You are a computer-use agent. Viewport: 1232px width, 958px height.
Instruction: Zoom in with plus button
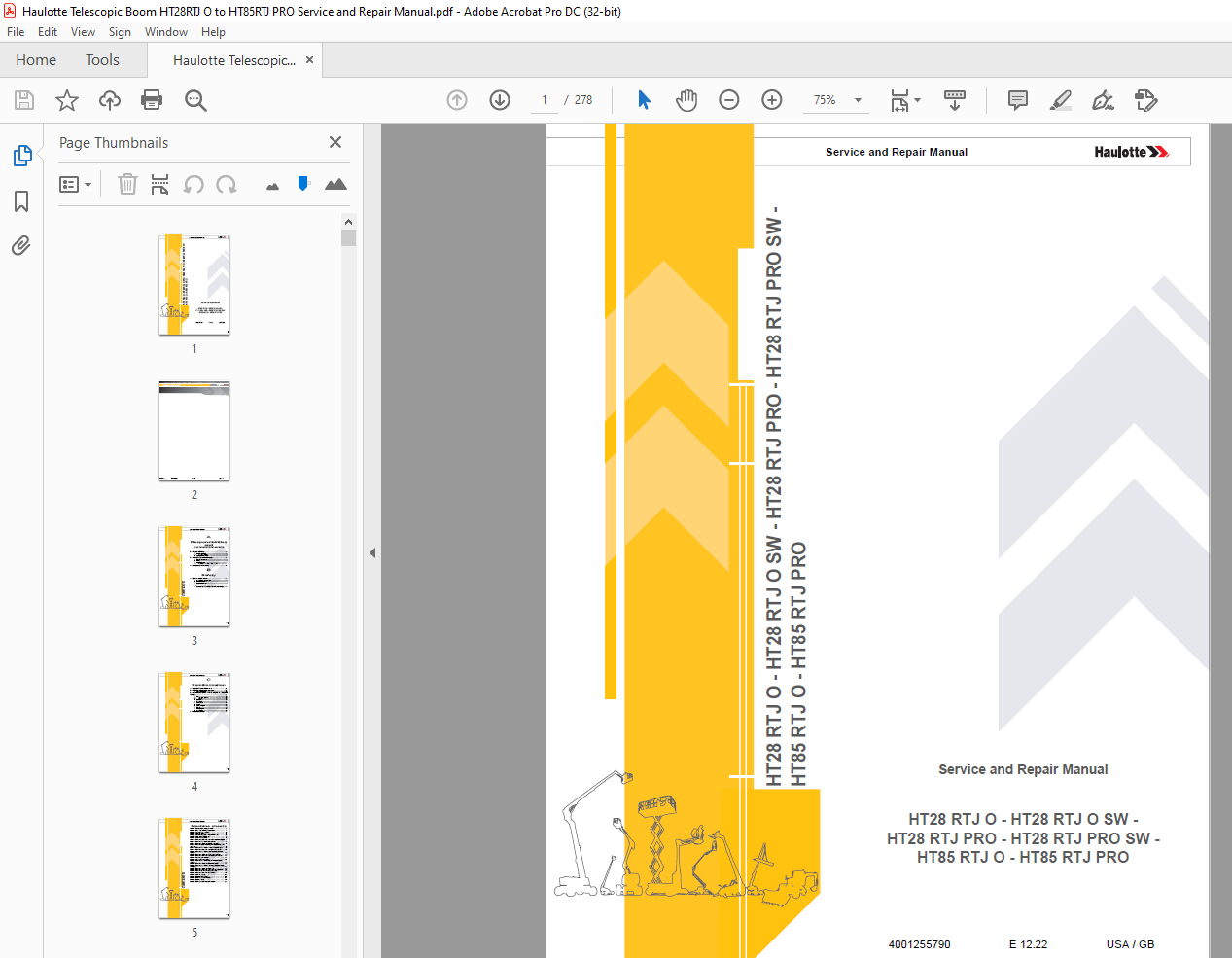click(x=772, y=100)
